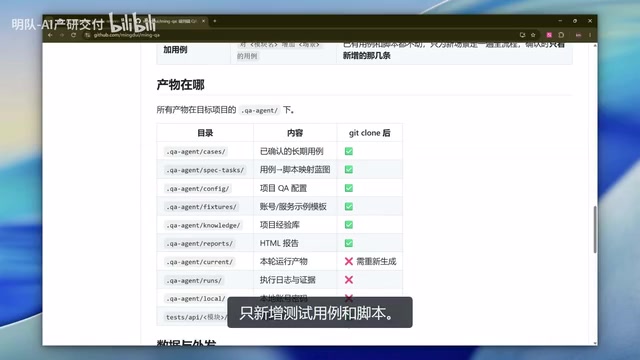Go back using the browser back arrow
Screen dimensions: 640x360
point(50,35)
